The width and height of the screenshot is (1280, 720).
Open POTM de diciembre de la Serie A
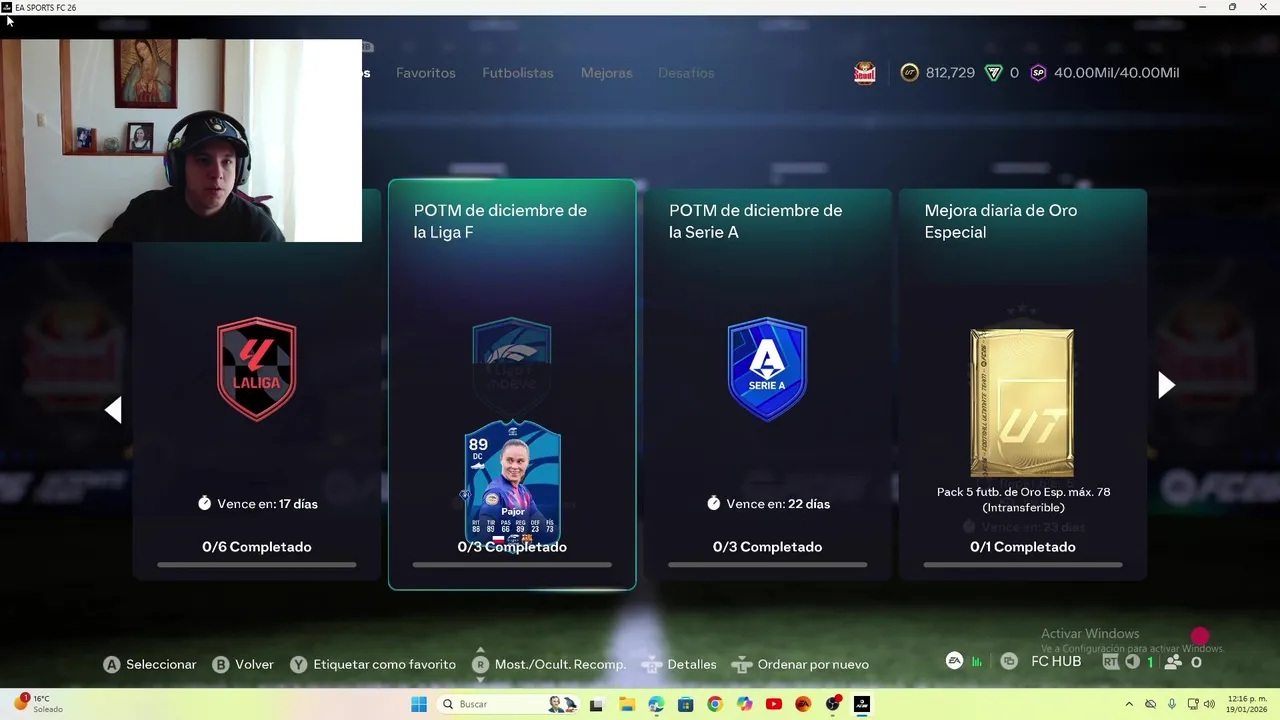[x=767, y=385]
